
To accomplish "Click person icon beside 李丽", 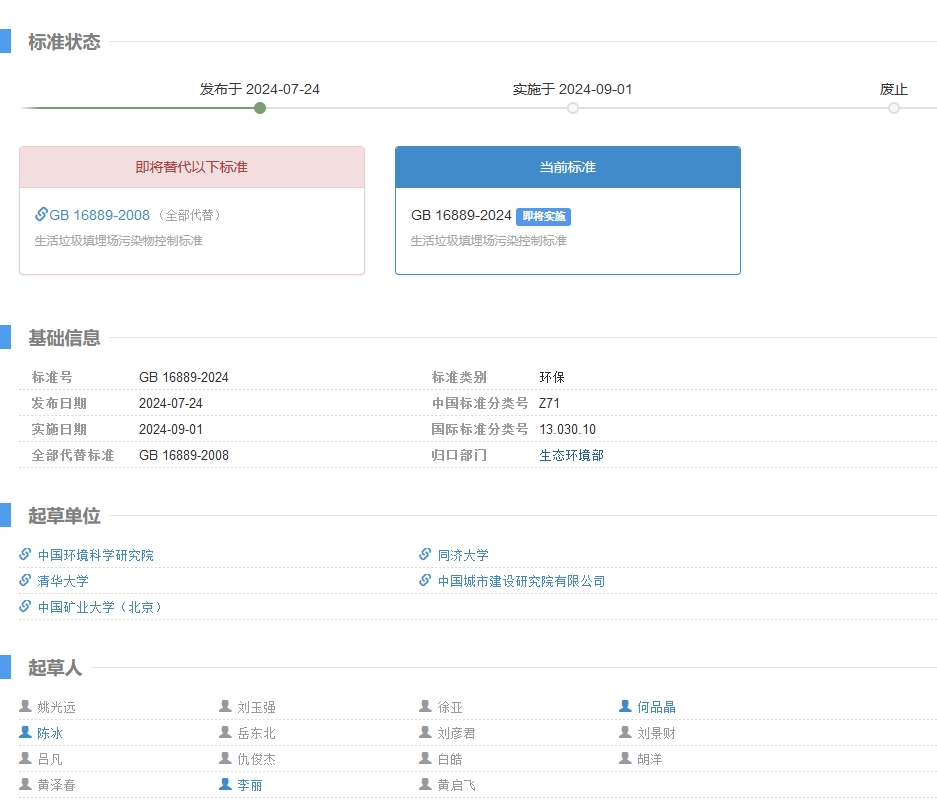I will click(x=225, y=784).
